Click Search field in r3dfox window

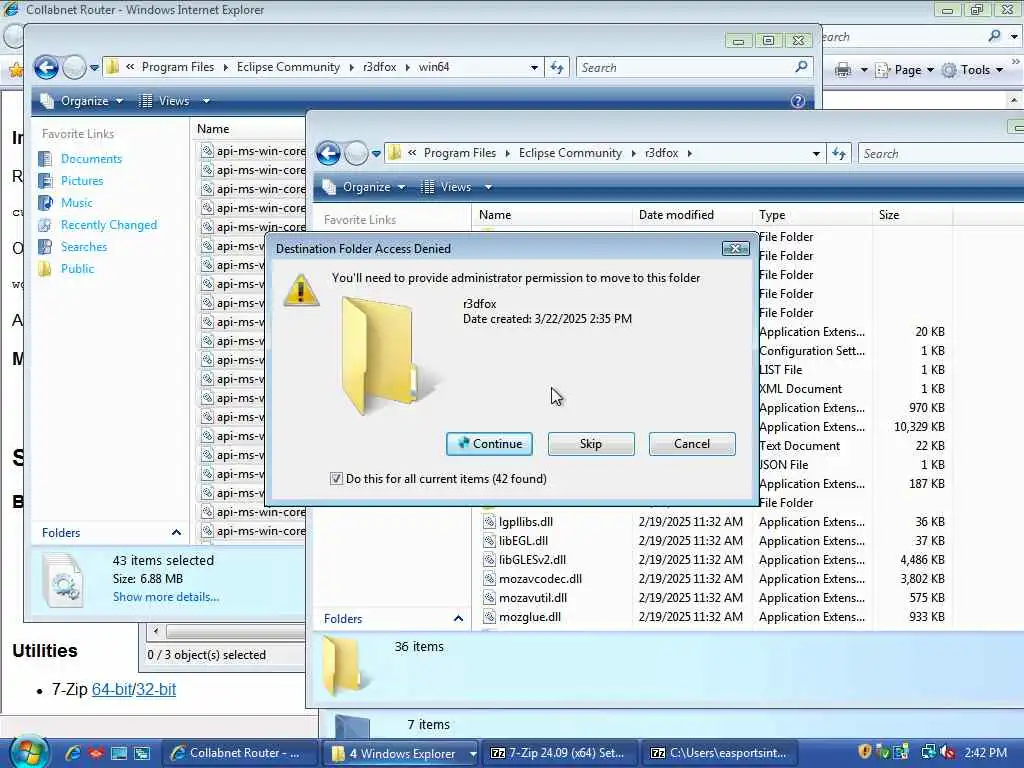[x=940, y=154]
